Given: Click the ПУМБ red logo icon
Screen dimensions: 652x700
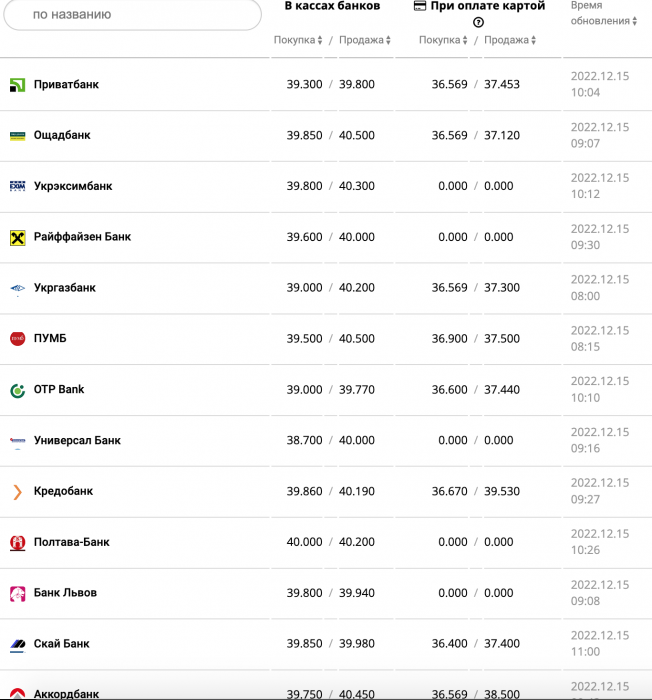Looking at the screenshot, I should [17, 339].
